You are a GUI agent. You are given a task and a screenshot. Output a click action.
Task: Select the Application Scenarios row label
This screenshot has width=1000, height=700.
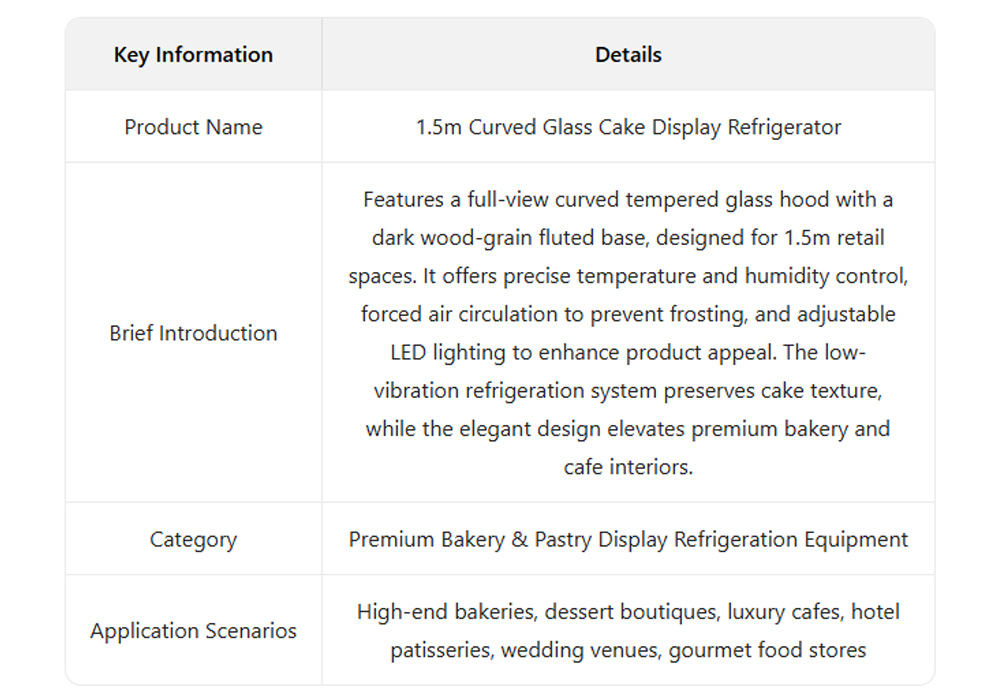193,631
